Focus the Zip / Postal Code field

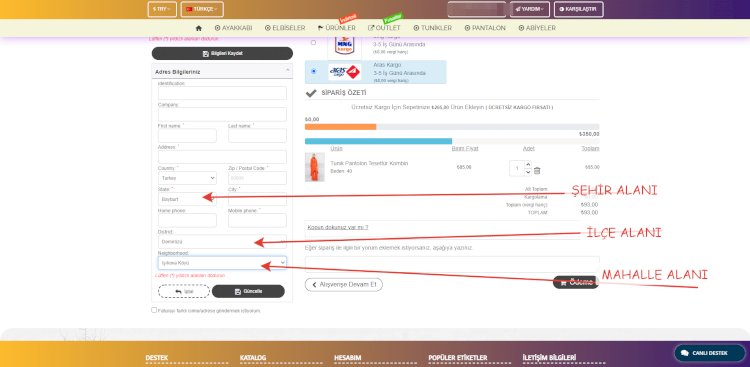tap(257, 178)
